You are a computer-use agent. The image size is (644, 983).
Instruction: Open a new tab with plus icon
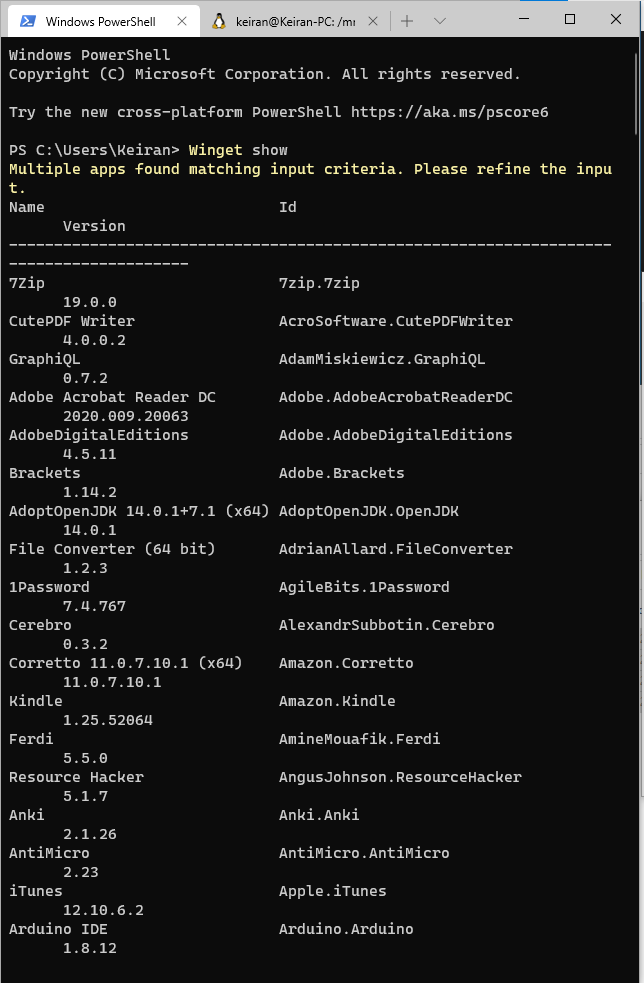point(407,21)
